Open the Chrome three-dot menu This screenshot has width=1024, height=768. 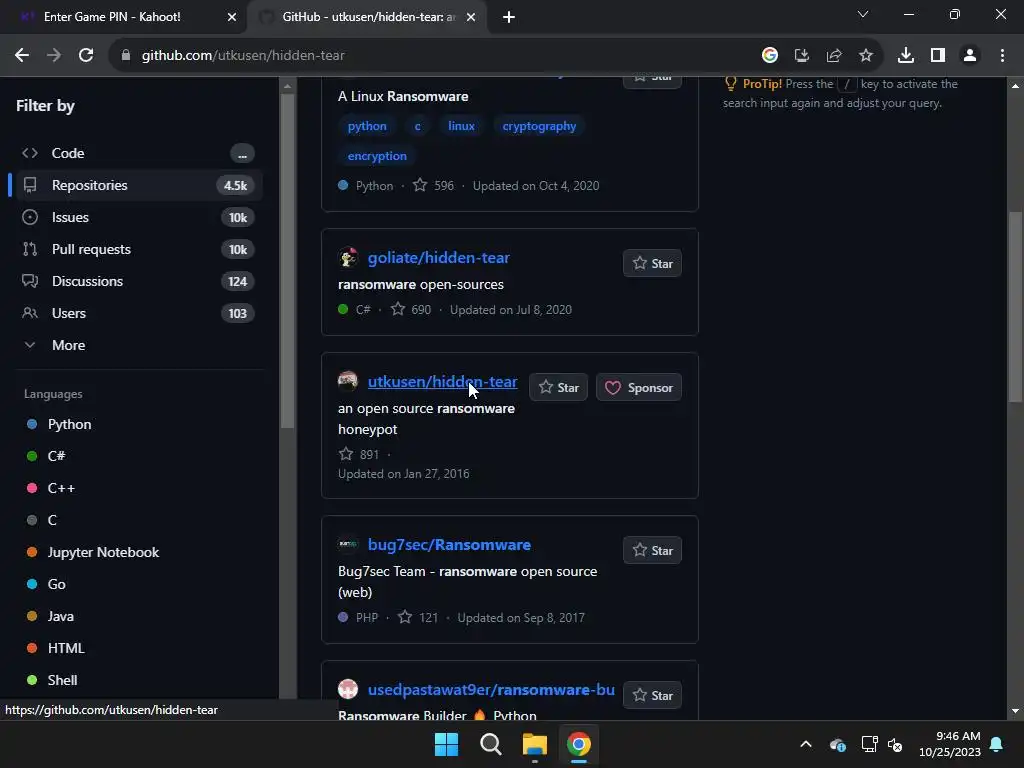pyautogui.click(x=1002, y=56)
